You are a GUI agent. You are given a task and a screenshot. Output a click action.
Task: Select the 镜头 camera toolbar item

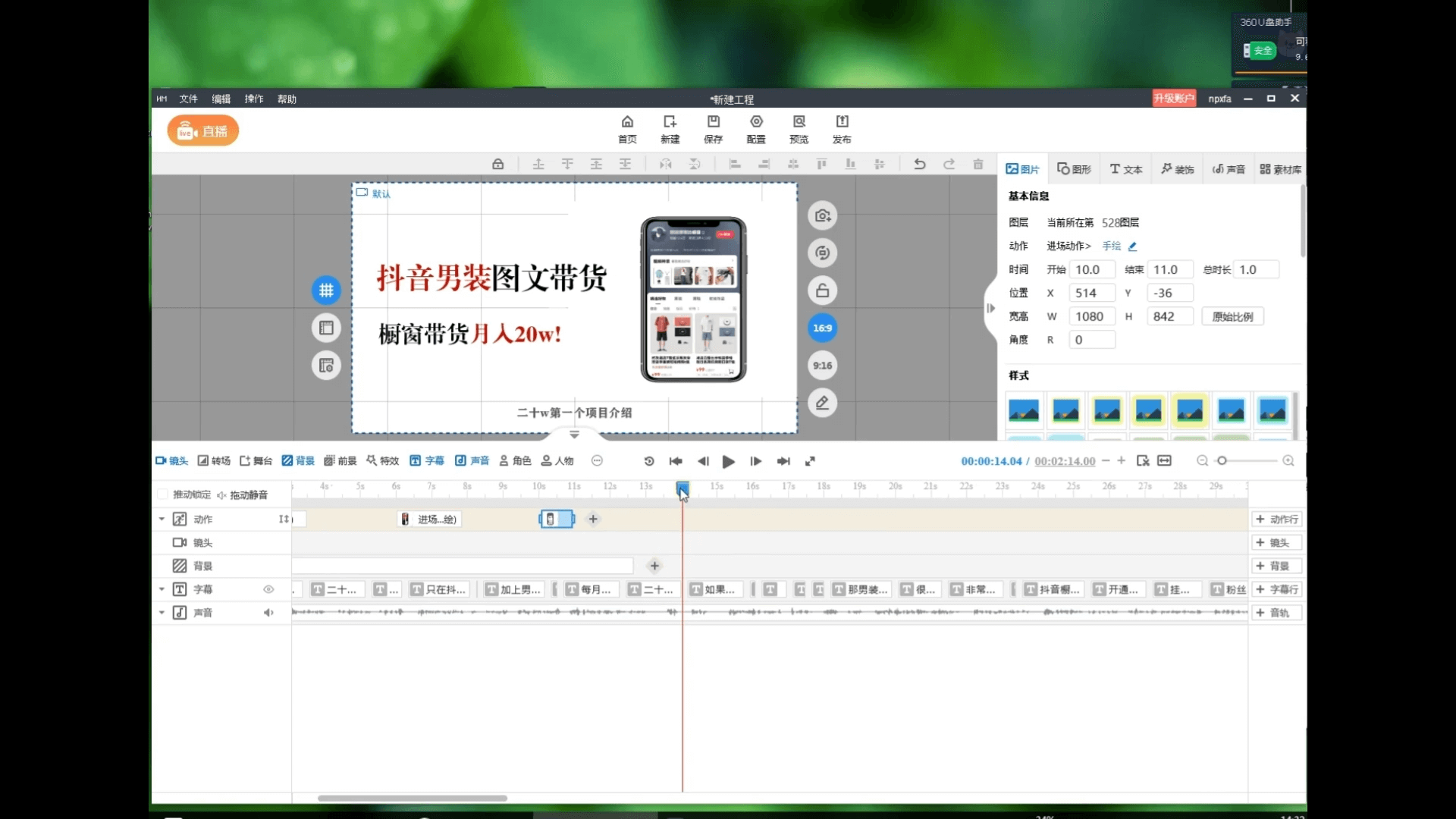[171, 461]
